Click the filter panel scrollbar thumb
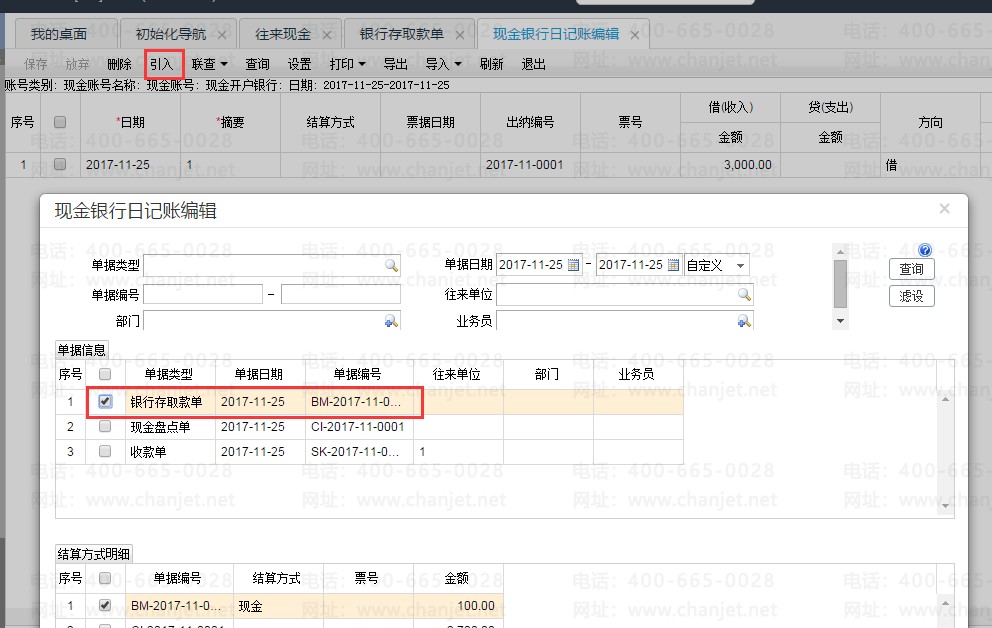 (x=840, y=283)
